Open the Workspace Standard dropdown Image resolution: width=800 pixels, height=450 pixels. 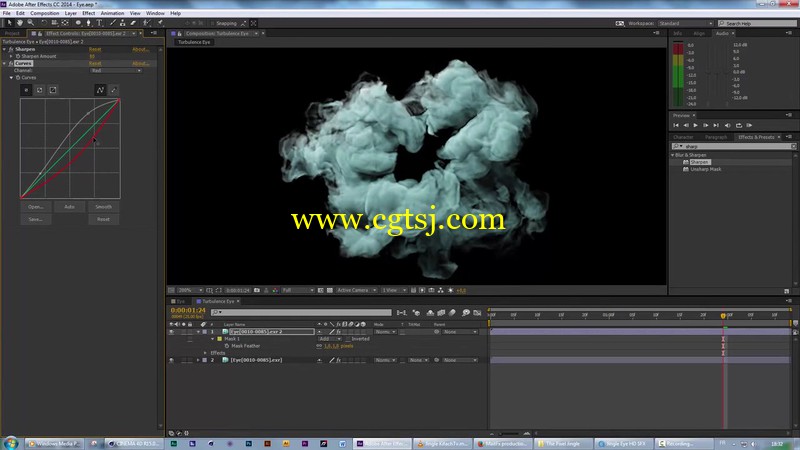685,23
